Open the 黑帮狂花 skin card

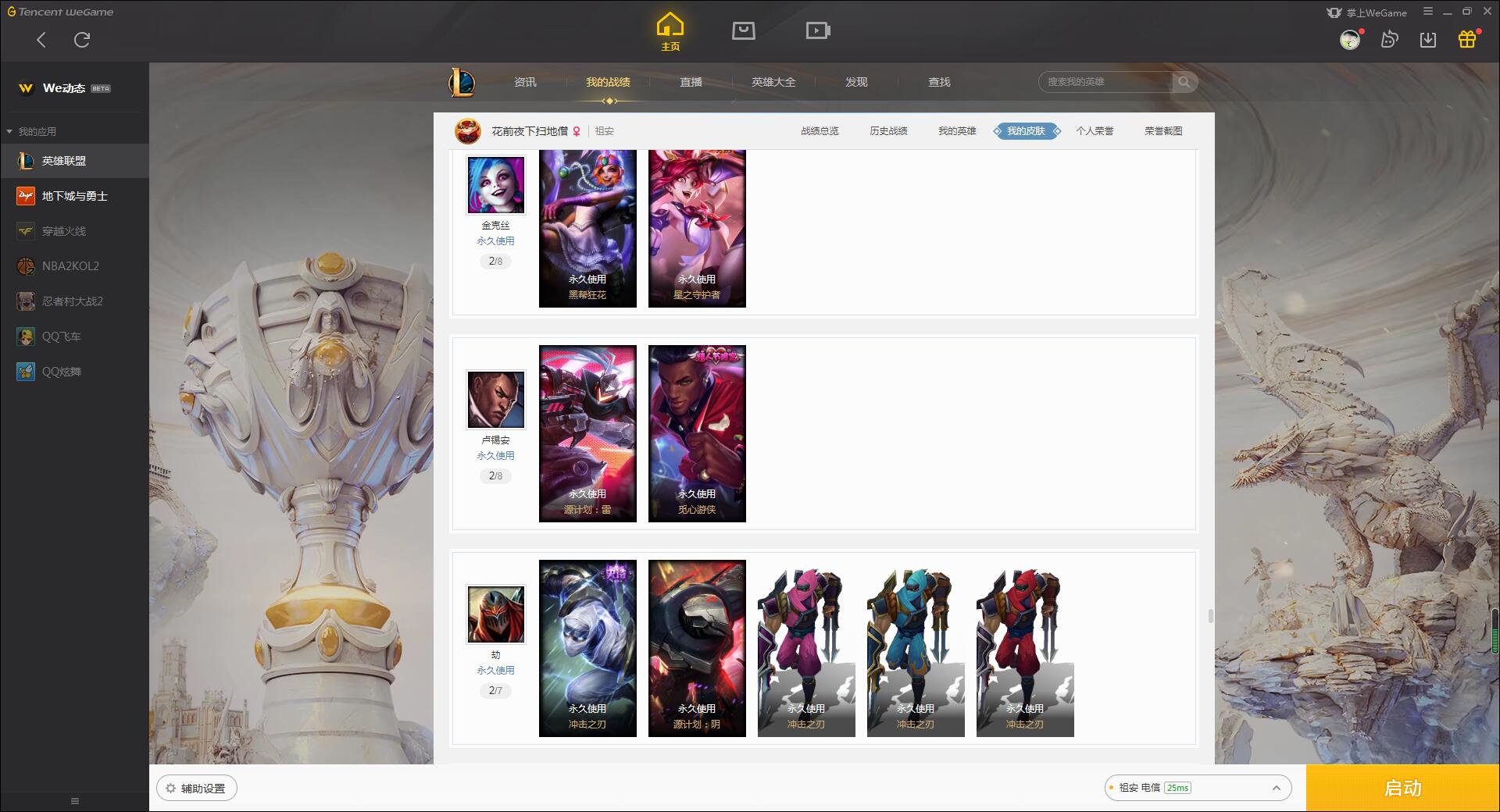(587, 229)
